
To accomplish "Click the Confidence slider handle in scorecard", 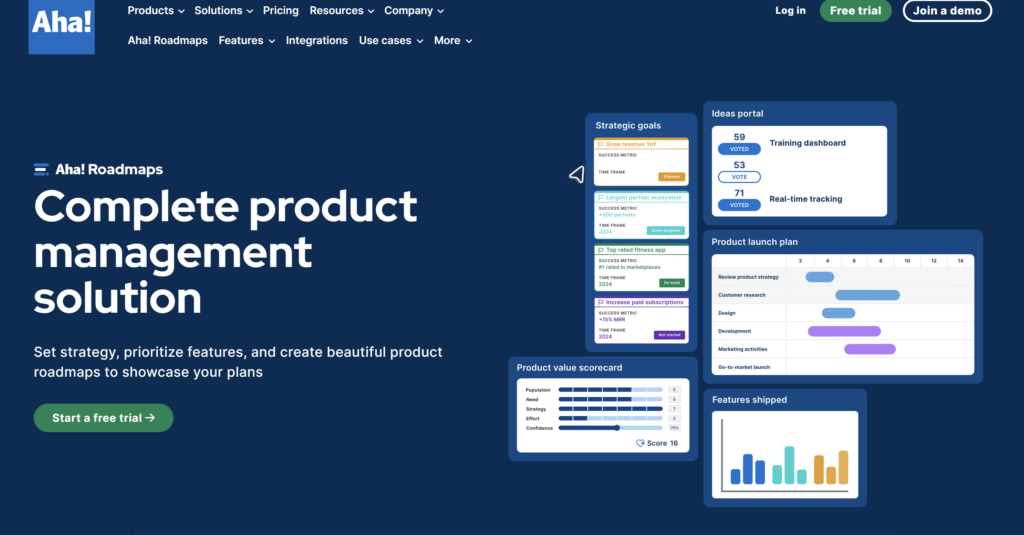I will coord(617,428).
